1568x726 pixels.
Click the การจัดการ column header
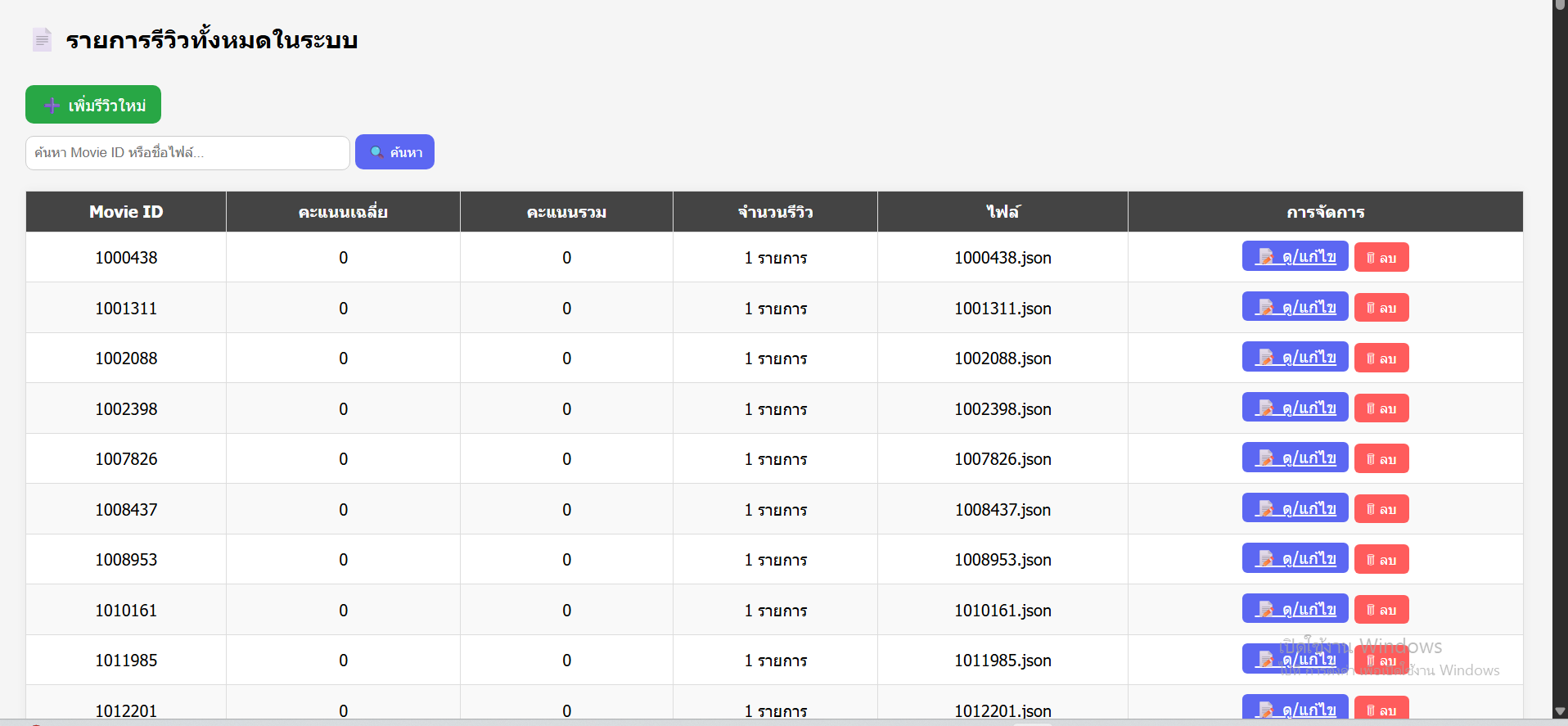click(1325, 212)
